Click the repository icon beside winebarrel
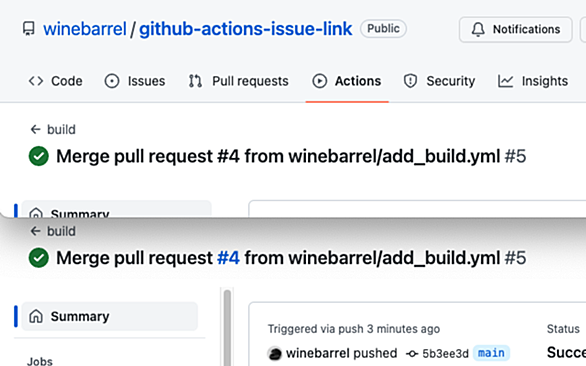 coord(29,29)
